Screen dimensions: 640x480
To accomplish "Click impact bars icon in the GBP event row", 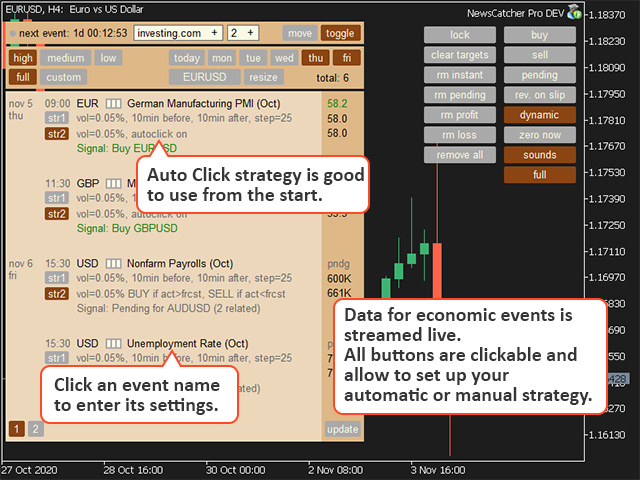I will click(113, 184).
